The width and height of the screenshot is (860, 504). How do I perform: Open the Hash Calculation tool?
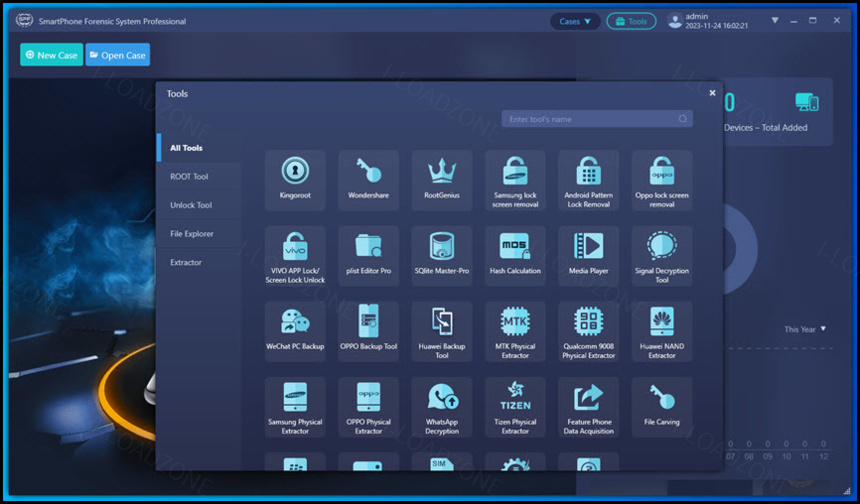pos(515,256)
